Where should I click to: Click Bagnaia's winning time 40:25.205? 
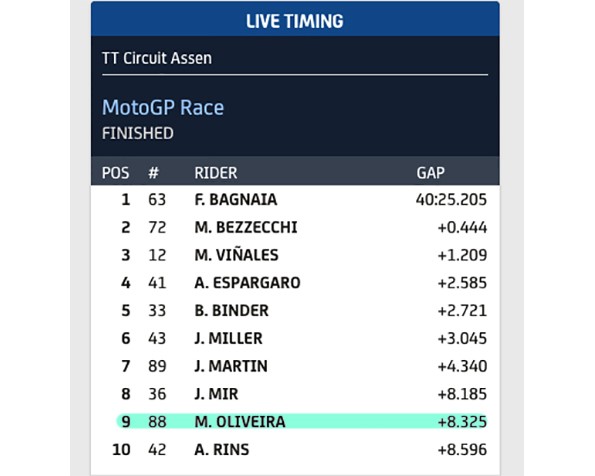pos(451,199)
